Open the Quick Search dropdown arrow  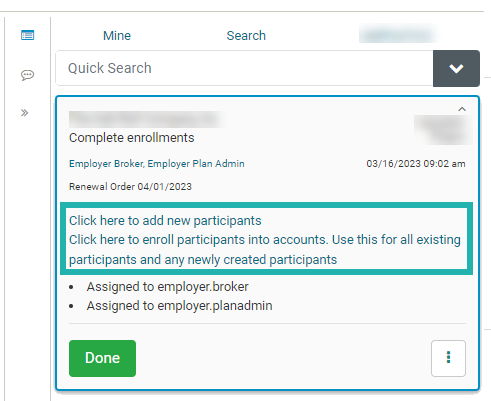point(456,68)
